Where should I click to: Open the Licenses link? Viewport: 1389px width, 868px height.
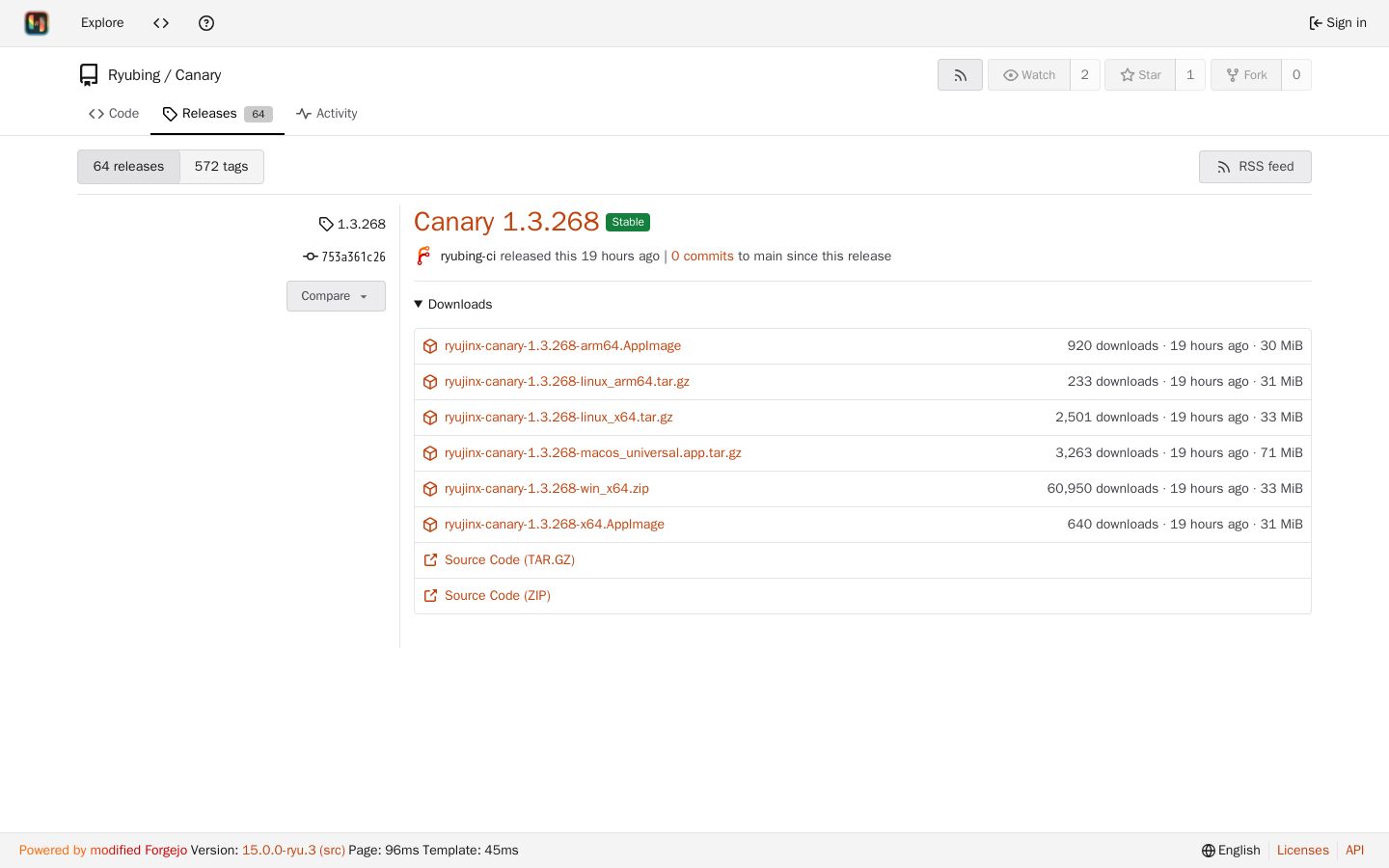point(1302,851)
